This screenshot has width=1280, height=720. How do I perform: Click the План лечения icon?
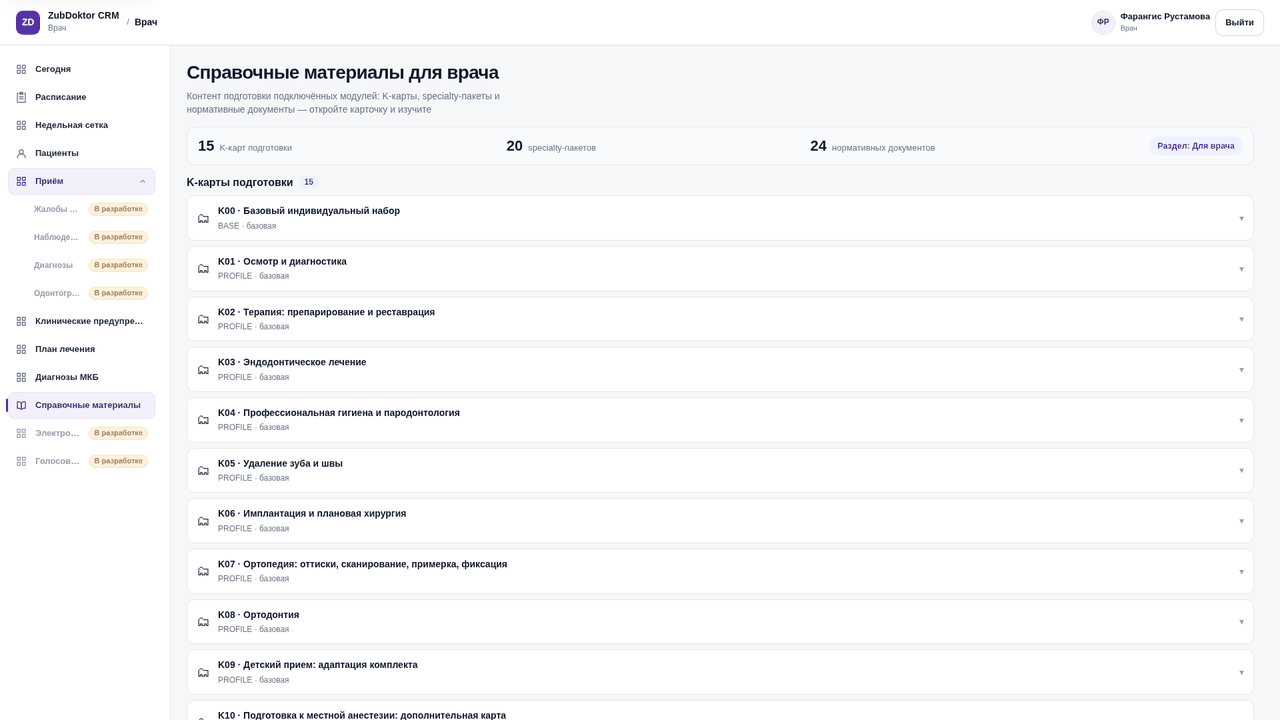[x=21, y=349]
